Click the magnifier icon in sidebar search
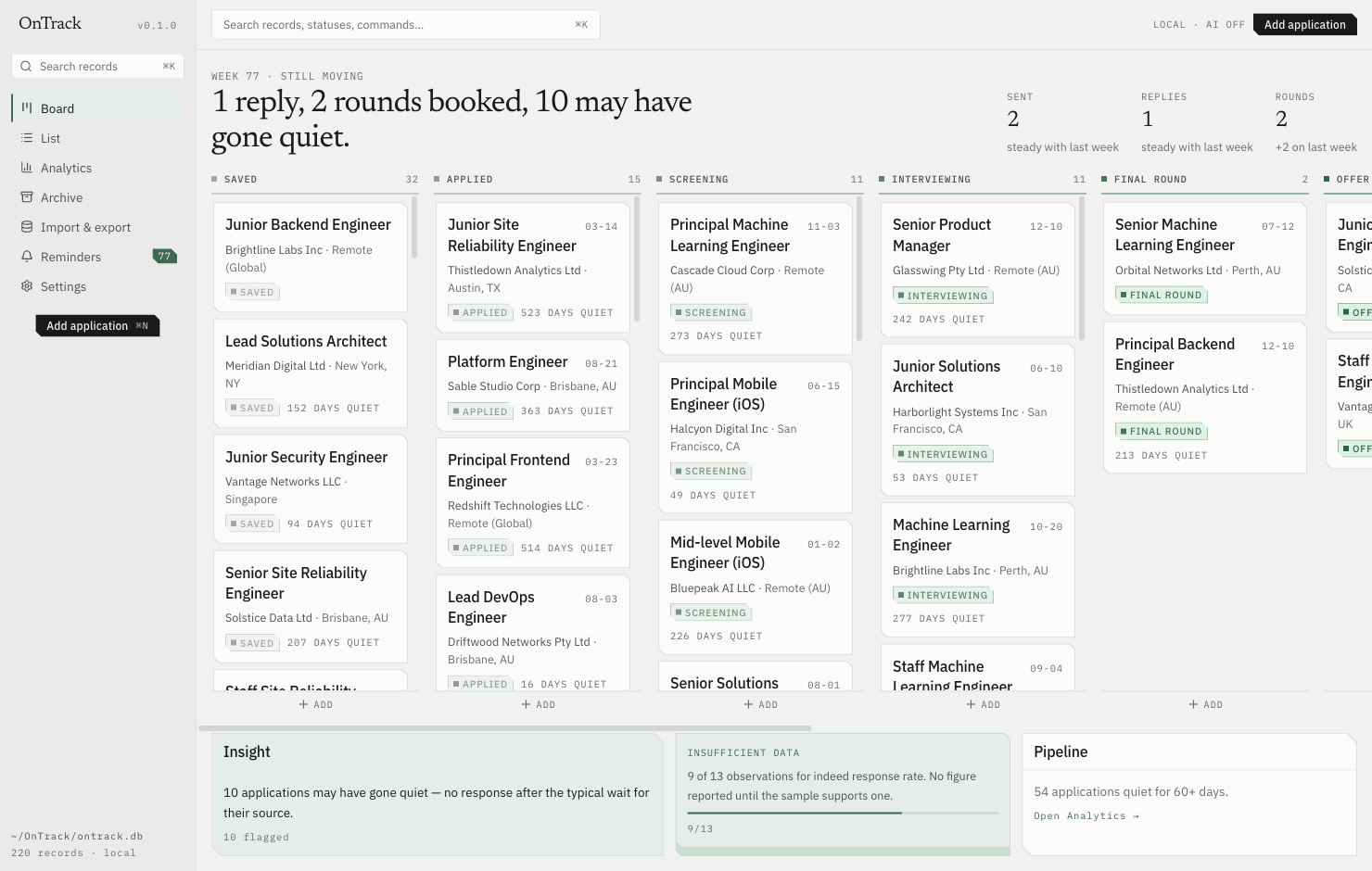The image size is (1372, 871). (x=26, y=67)
